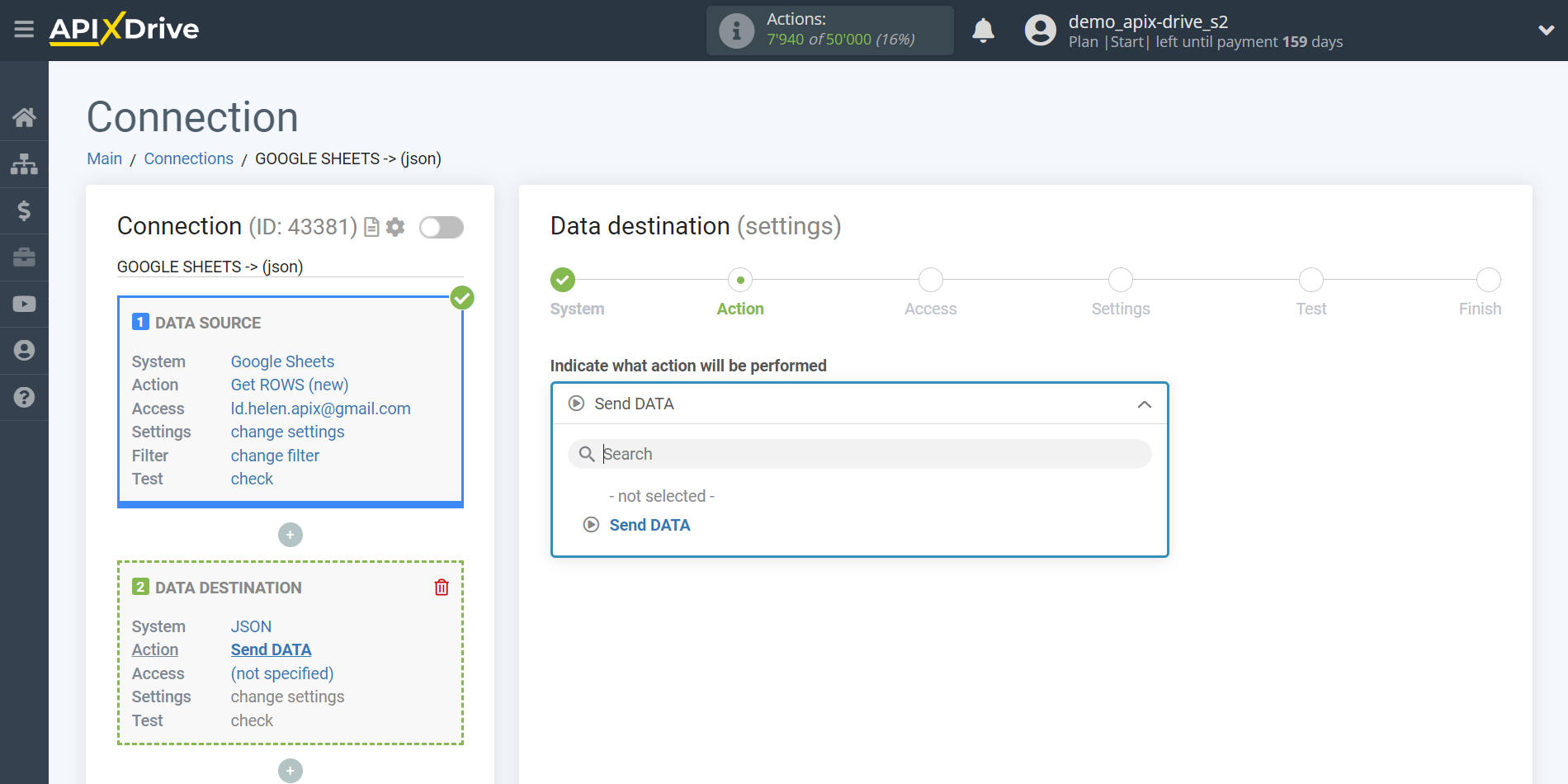
Task: Go to System step in wizard
Action: tap(563, 280)
